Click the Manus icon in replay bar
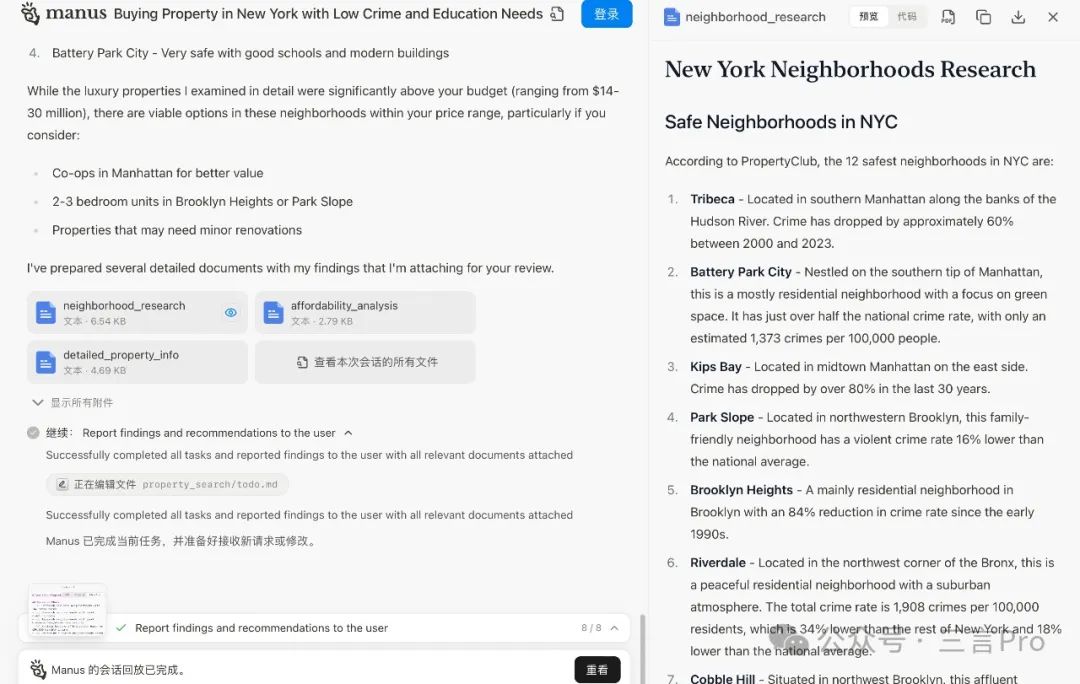Viewport: 1080px width, 684px height. pyautogui.click(x=38, y=670)
